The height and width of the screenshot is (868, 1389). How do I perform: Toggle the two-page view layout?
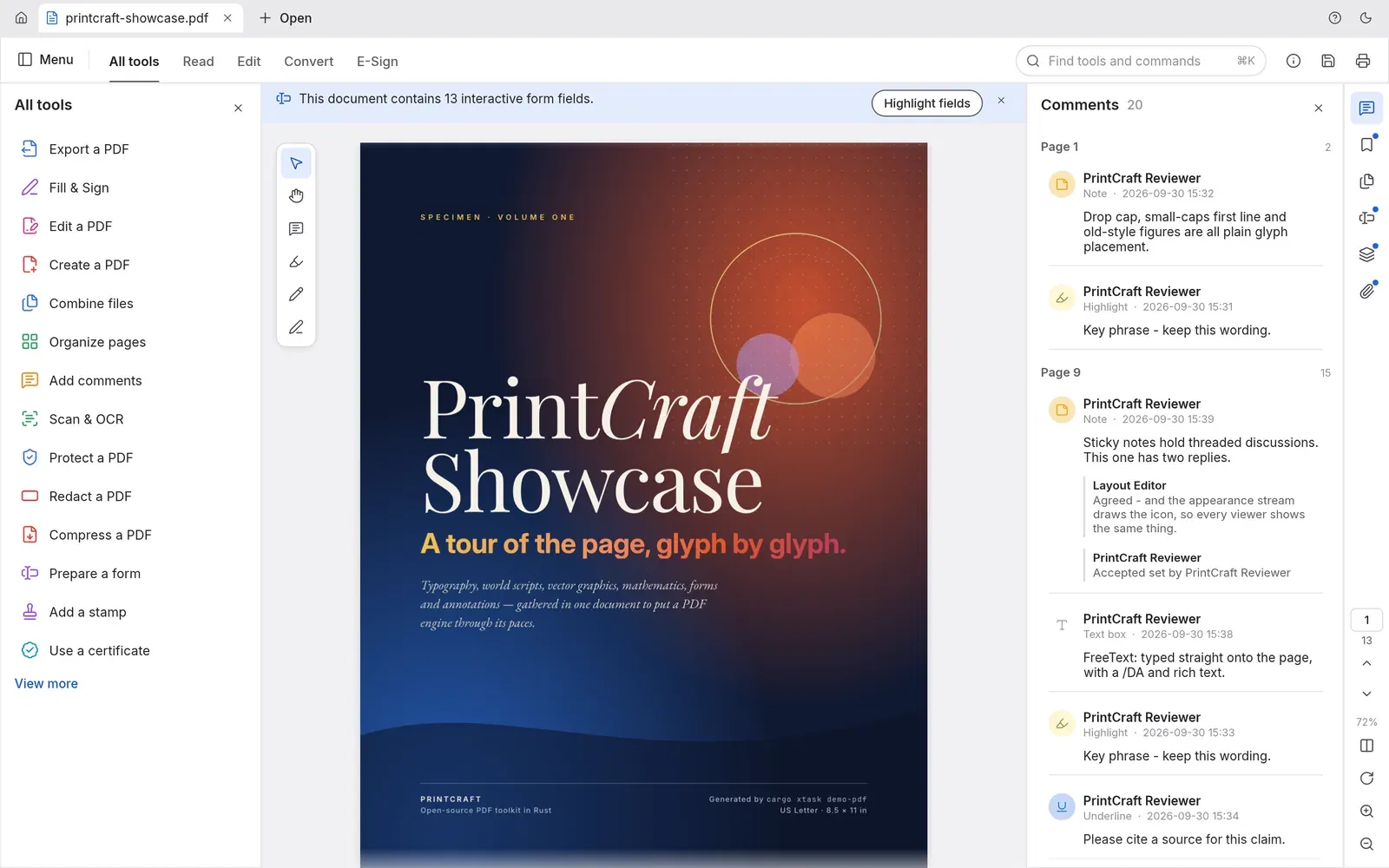pos(1366,746)
